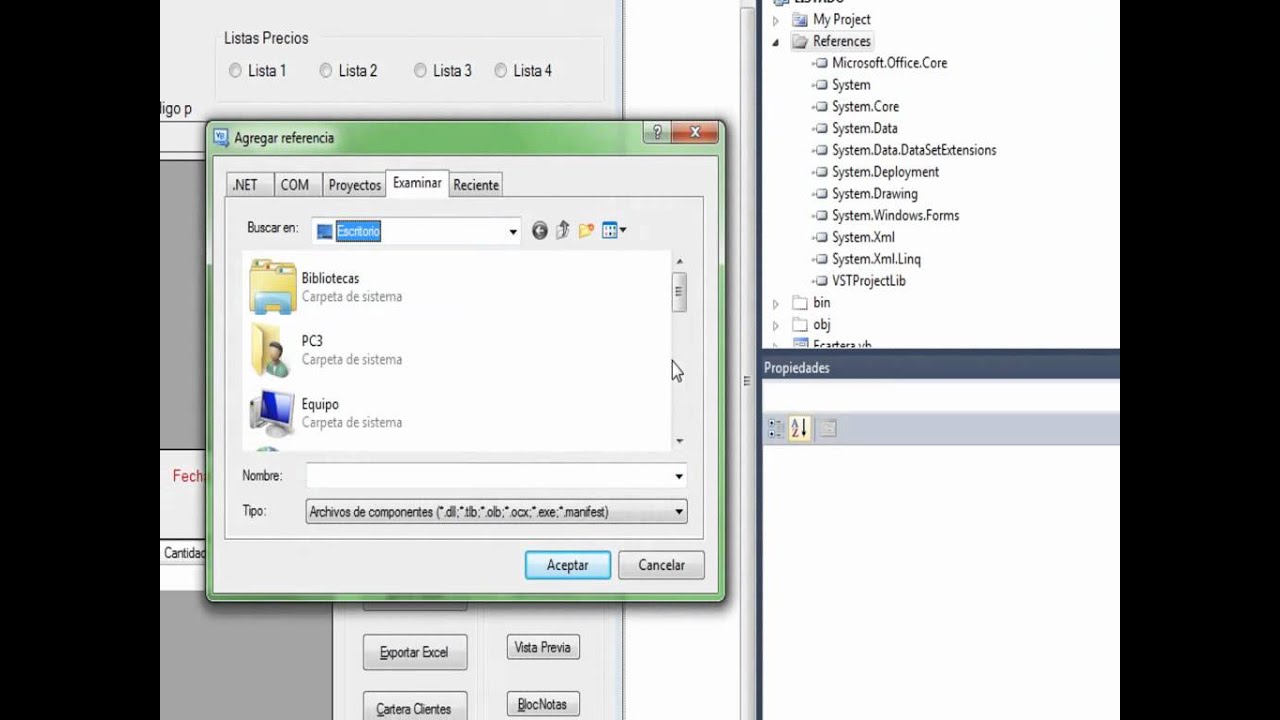Expand the obj folder node
The width and height of the screenshot is (1280, 720).
click(x=775, y=325)
